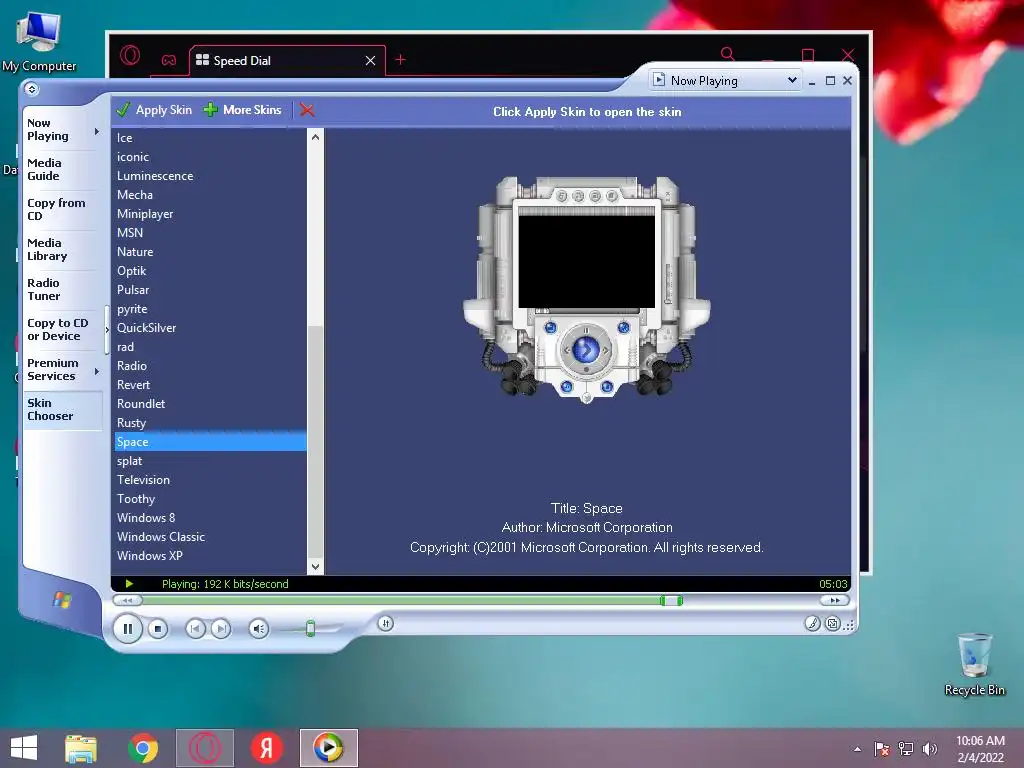
Task: Select the iconic skin
Action: point(210,157)
